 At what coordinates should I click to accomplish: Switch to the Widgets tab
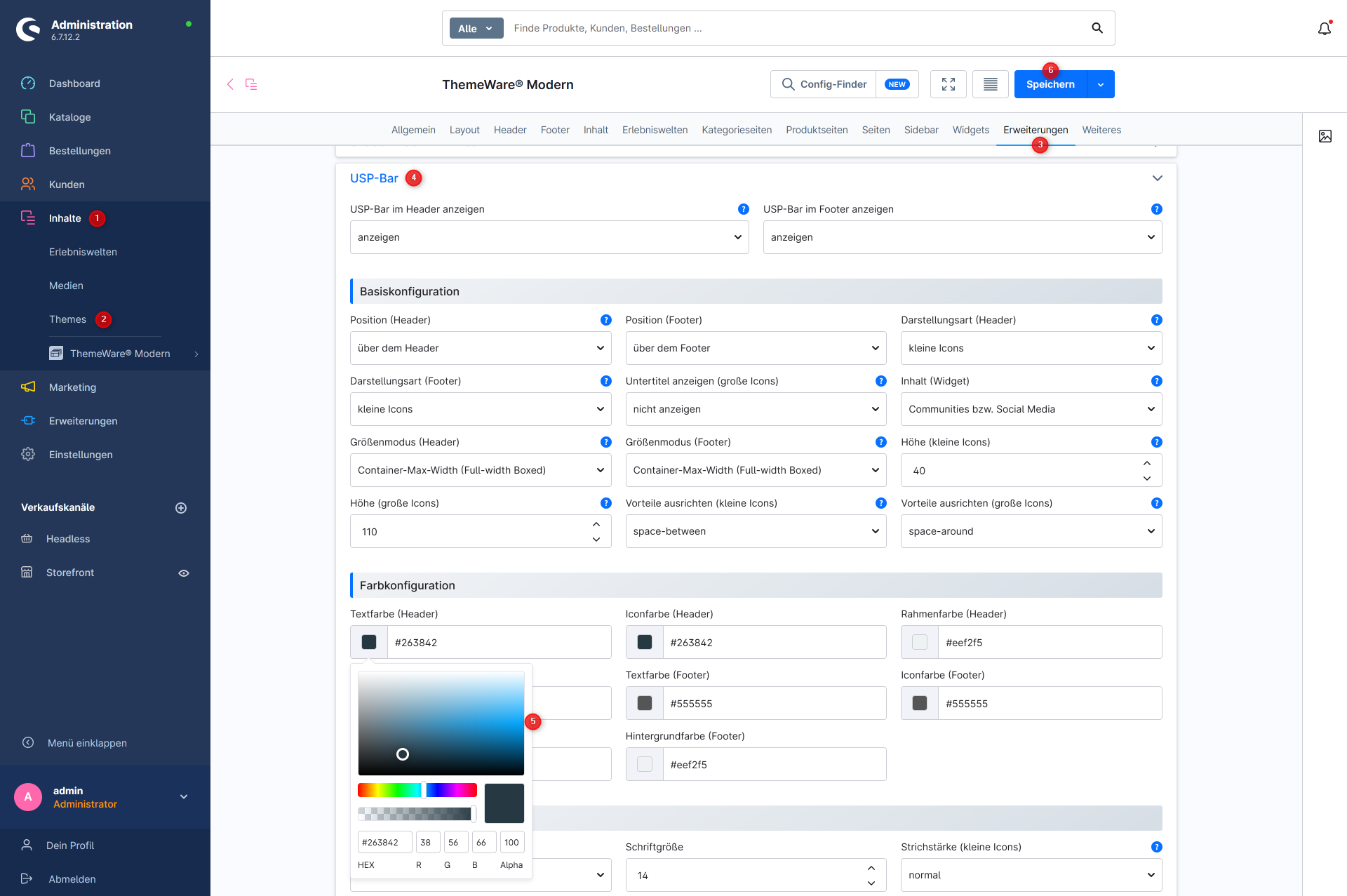tap(971, 130)
